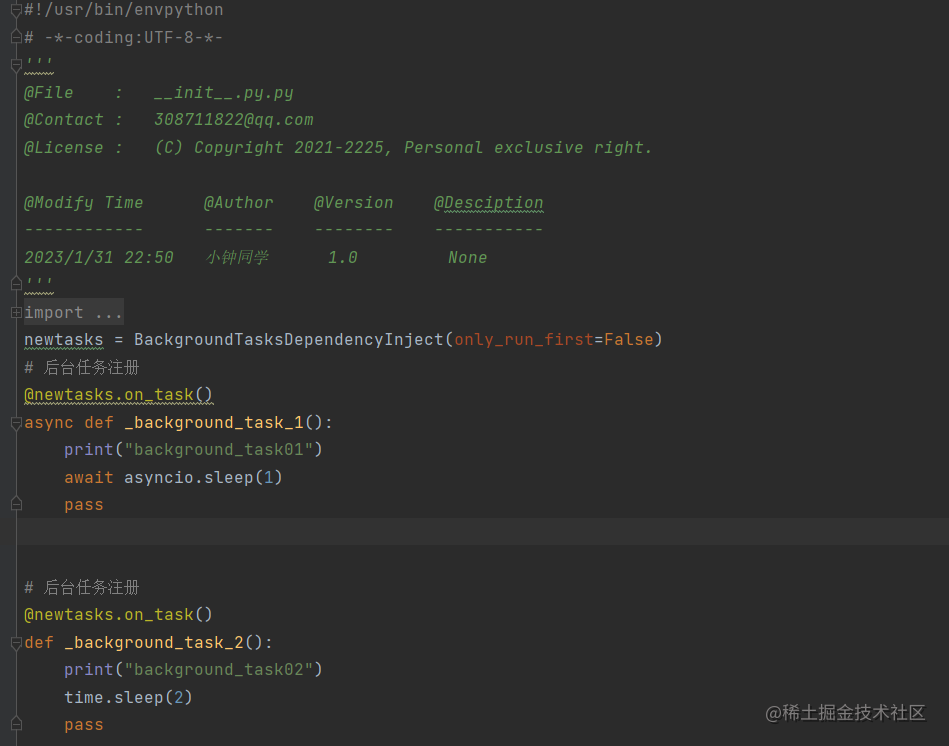Click the background_task01 string literal
Screen dimensions: 949x746
[218, 449]
